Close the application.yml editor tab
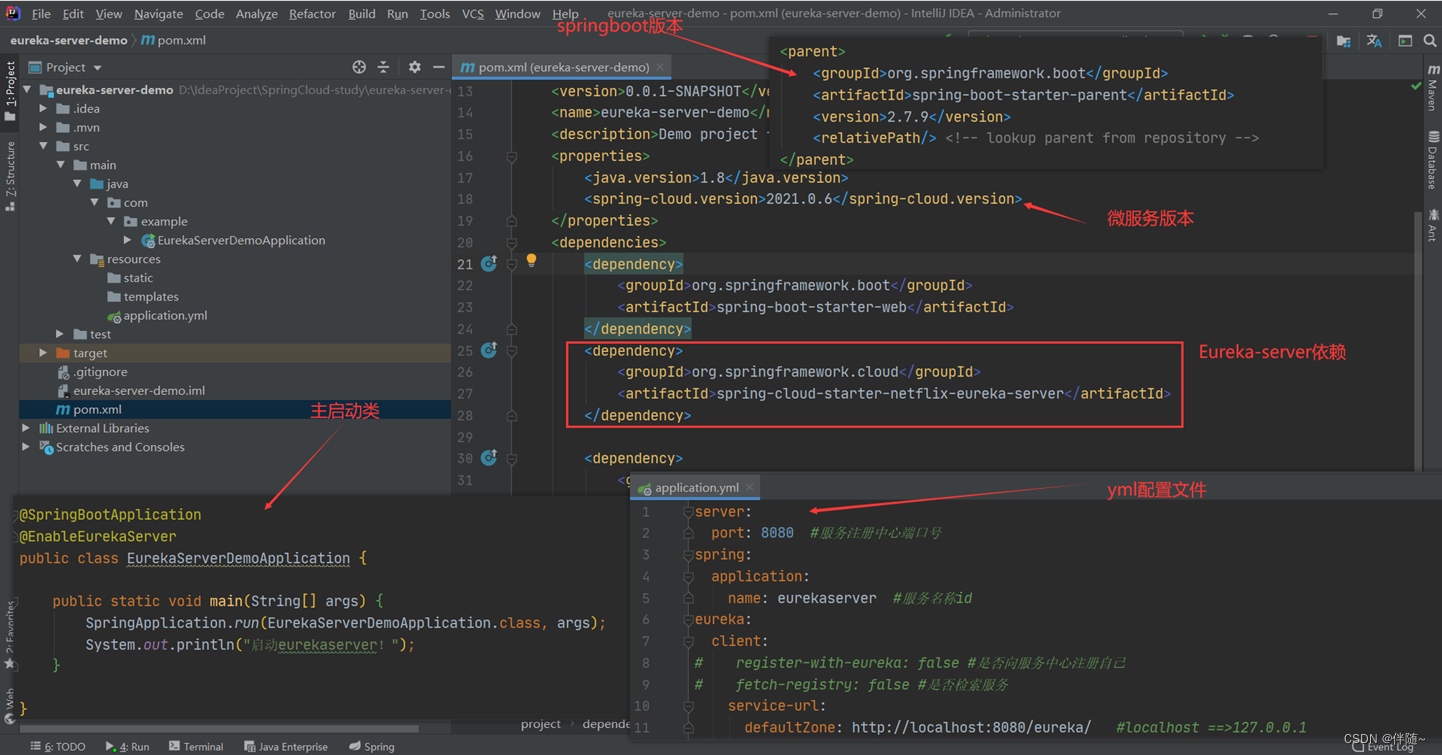This screenshot has width=1442, height=755. click(x=749, y=488)
